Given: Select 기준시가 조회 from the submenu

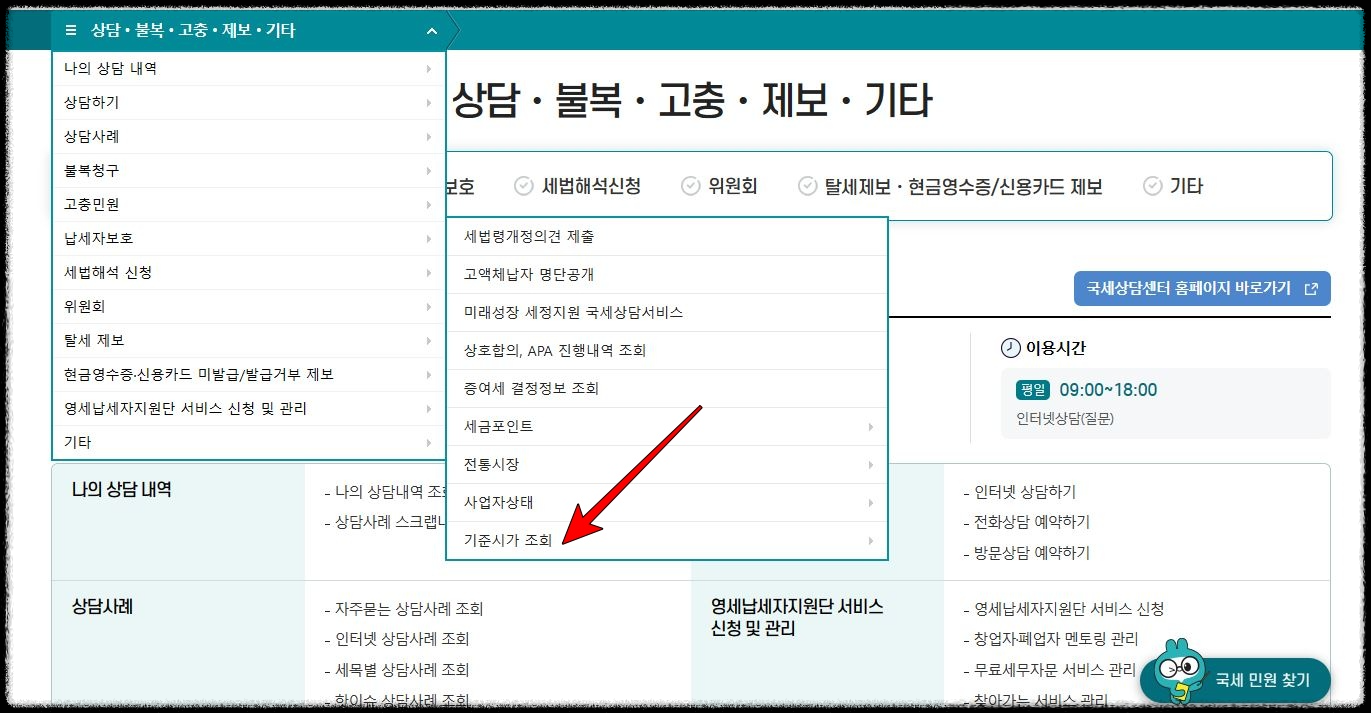Looking at the screenshot, I should 510,540.
